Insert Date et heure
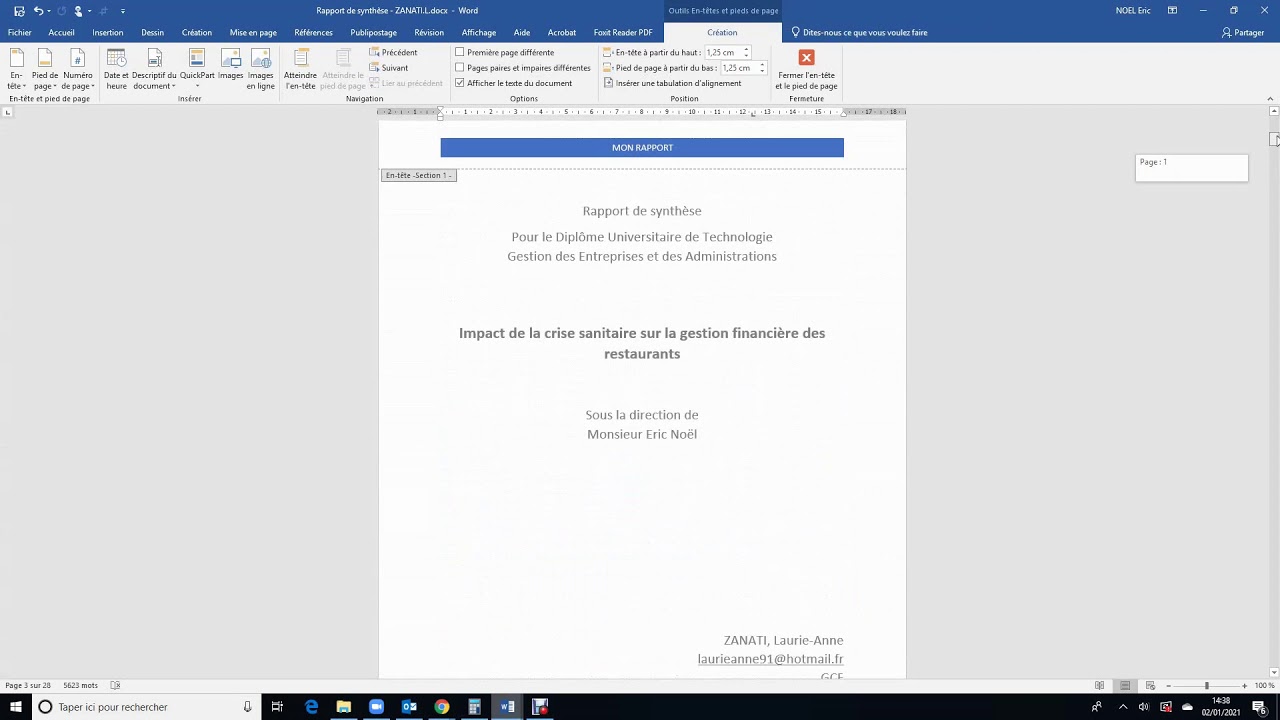 116,69
